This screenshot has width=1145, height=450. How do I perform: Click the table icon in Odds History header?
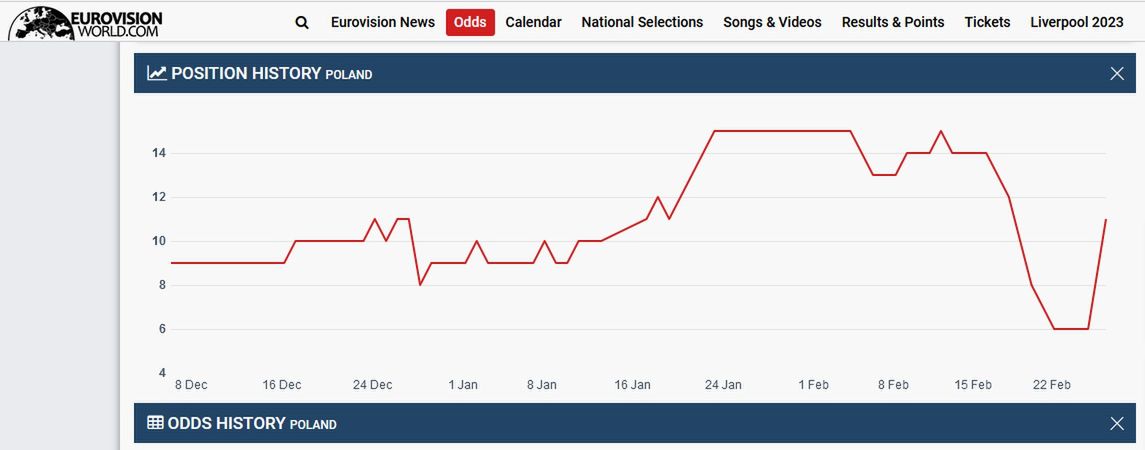[156, 423]
